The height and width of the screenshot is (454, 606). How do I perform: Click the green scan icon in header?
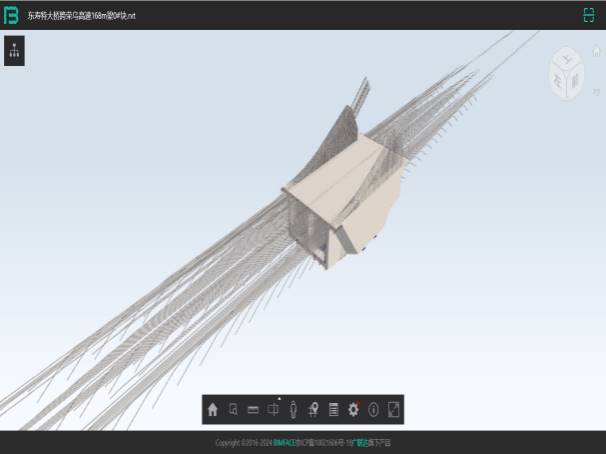(588, 15)
